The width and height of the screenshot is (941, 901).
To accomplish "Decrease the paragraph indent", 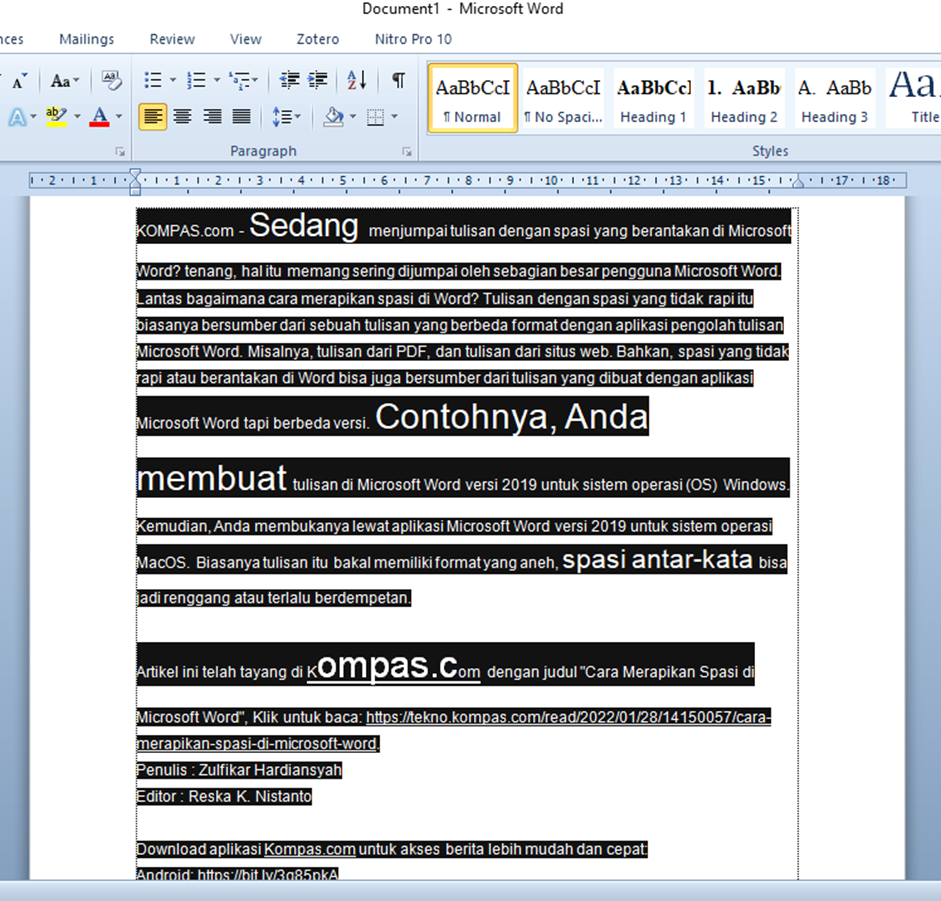I will (290, 80).
